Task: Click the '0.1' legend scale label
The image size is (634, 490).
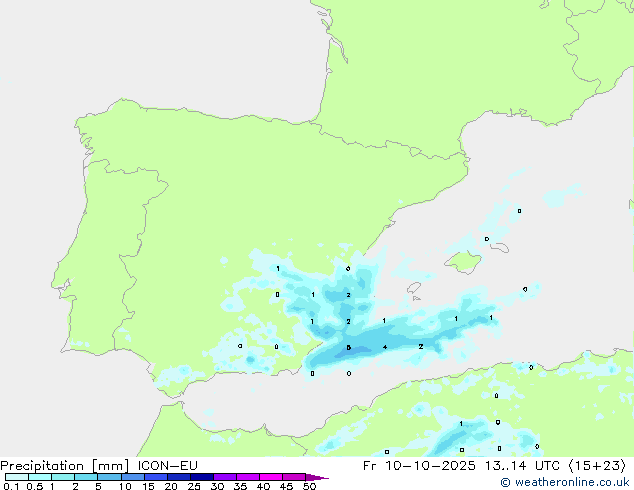Action: pyautogui.click(x=11, y=486)
